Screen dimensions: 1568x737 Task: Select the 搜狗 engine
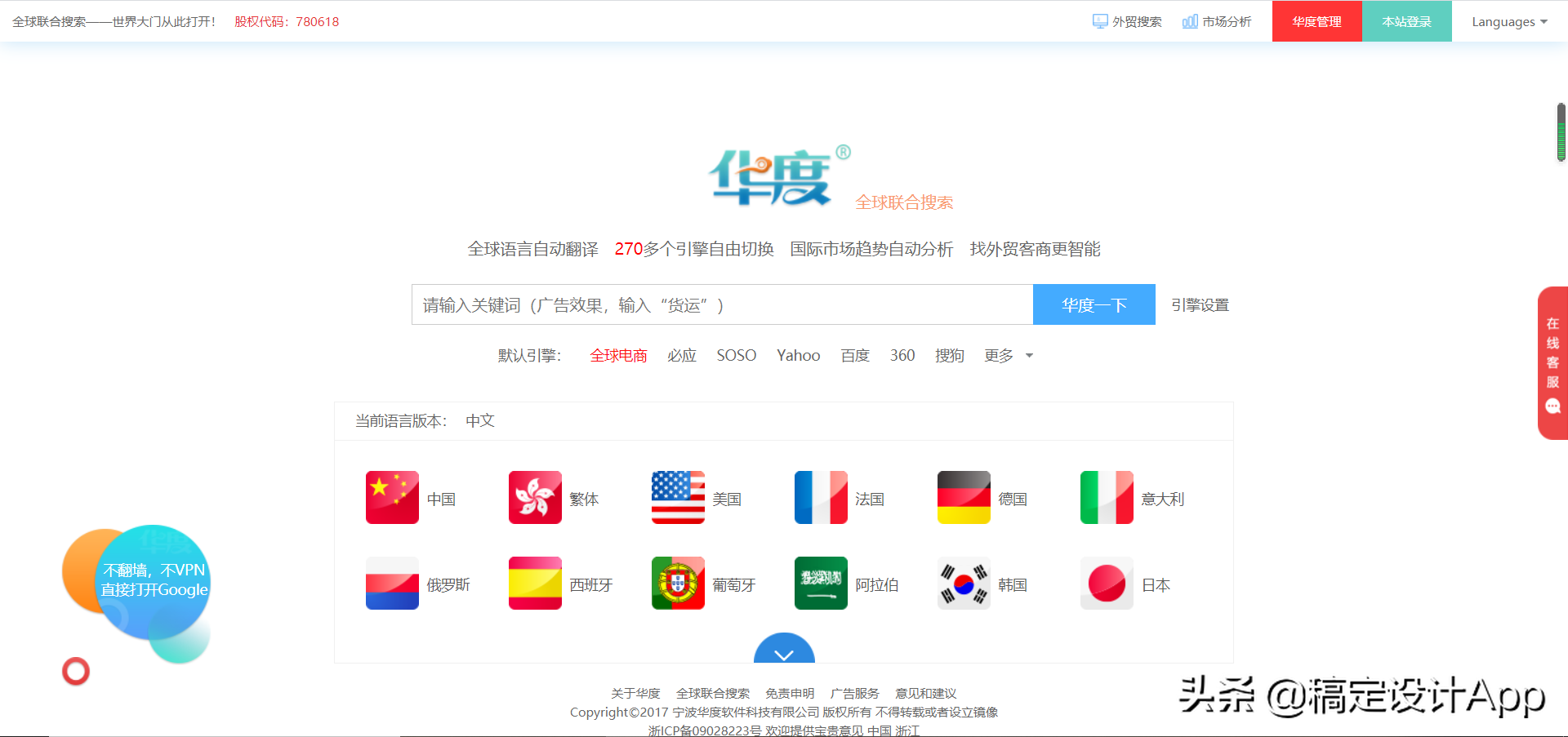(x=950, y=355)
